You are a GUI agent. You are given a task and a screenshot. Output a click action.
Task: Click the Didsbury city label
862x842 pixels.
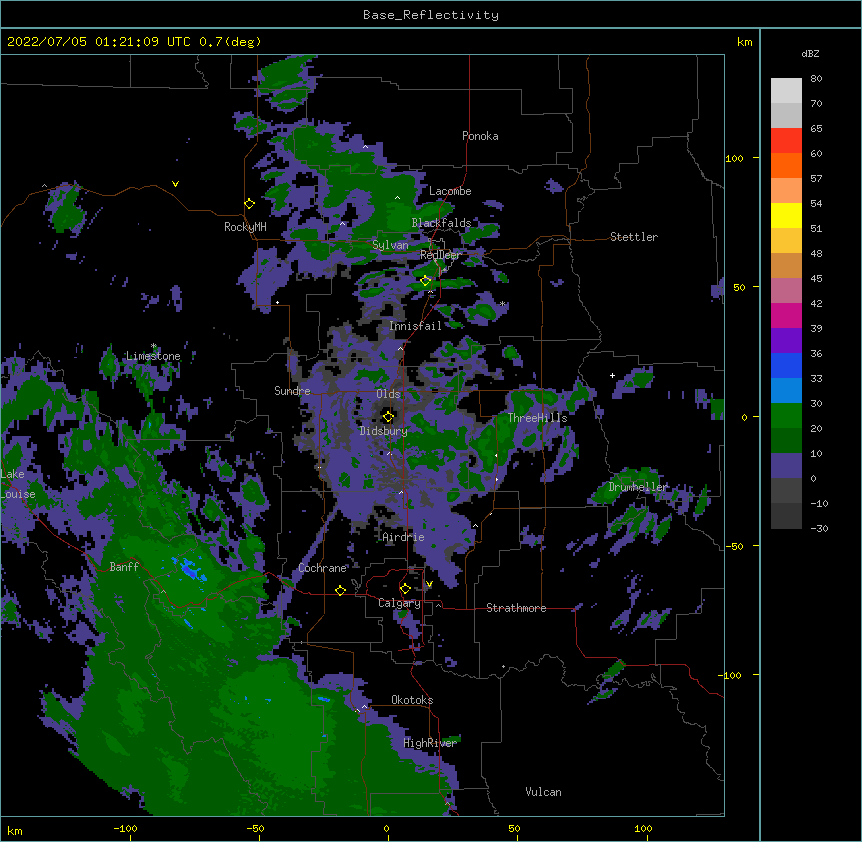[x=384, y=431]
